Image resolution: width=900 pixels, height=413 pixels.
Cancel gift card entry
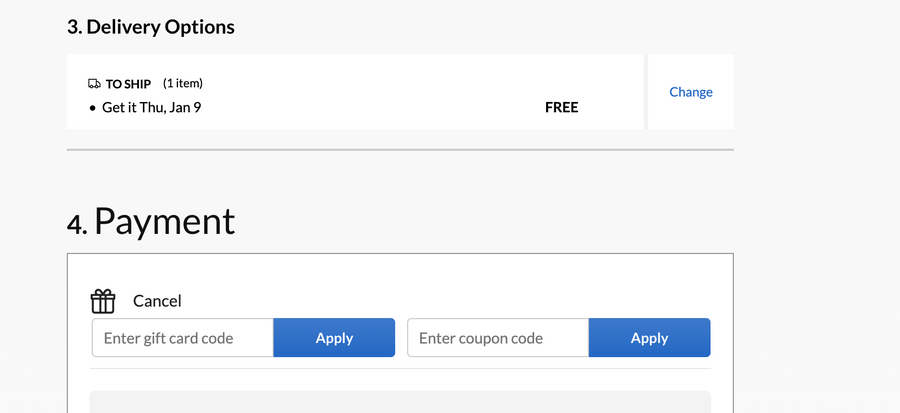[157, 301]
